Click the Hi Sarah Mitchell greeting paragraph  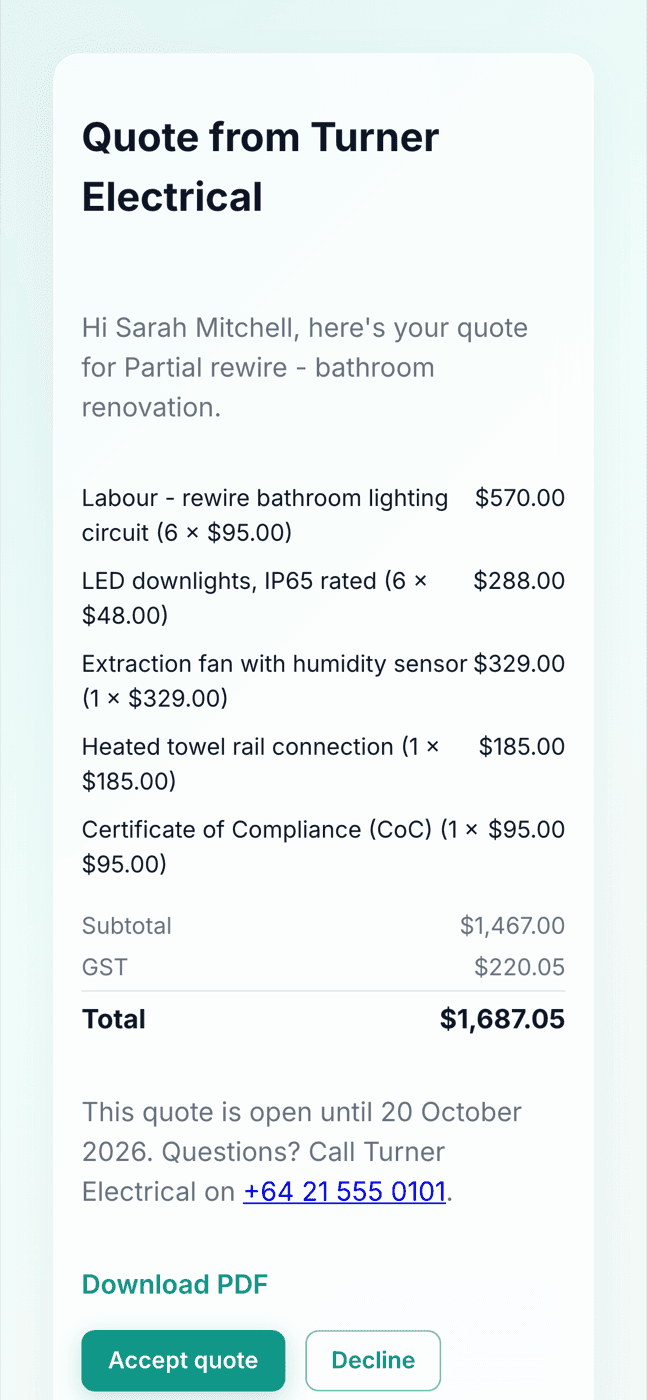305,367
